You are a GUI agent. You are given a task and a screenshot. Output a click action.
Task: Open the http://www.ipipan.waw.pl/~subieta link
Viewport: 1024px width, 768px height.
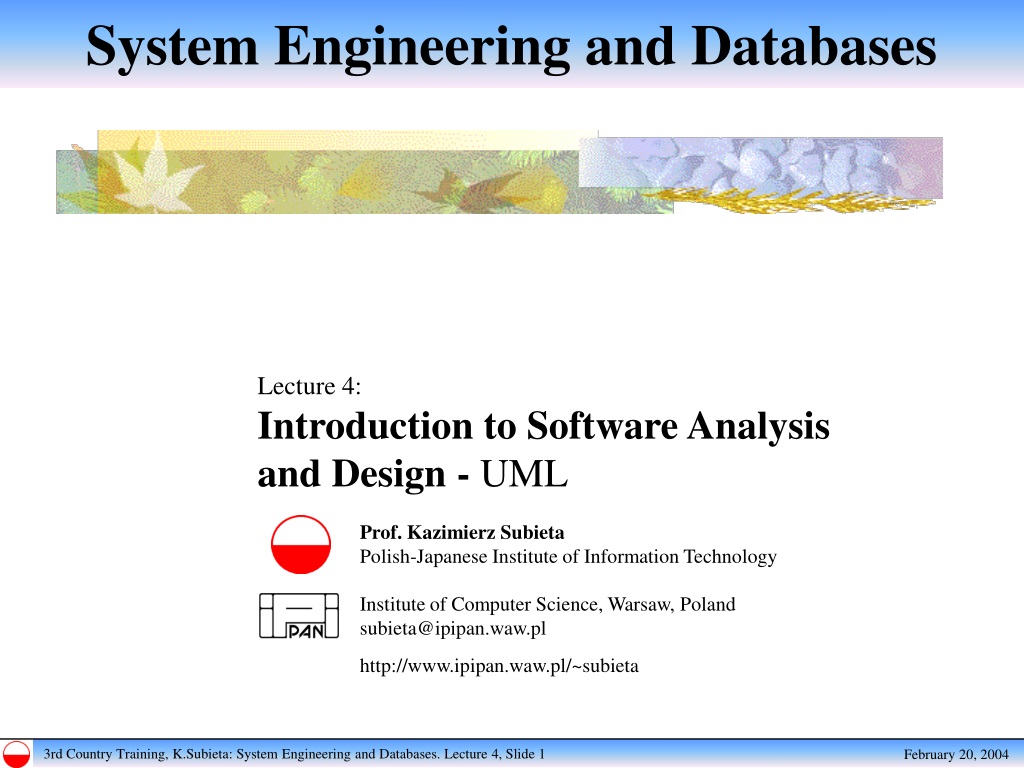tap(499, 666)
